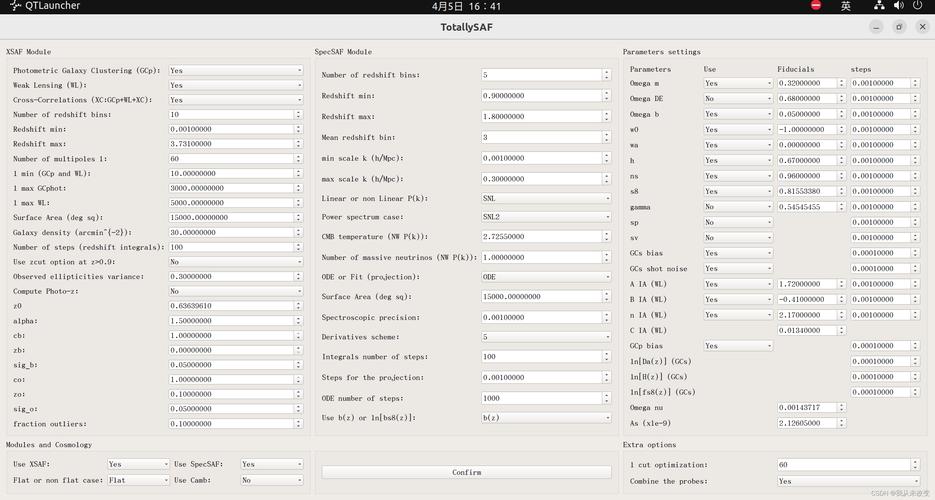Image resolution: width=935 pixels, height=500 pixels.
Task: Open the Use b(z) or ln[bs8(z)] dropdown
Action: [546, 417]
